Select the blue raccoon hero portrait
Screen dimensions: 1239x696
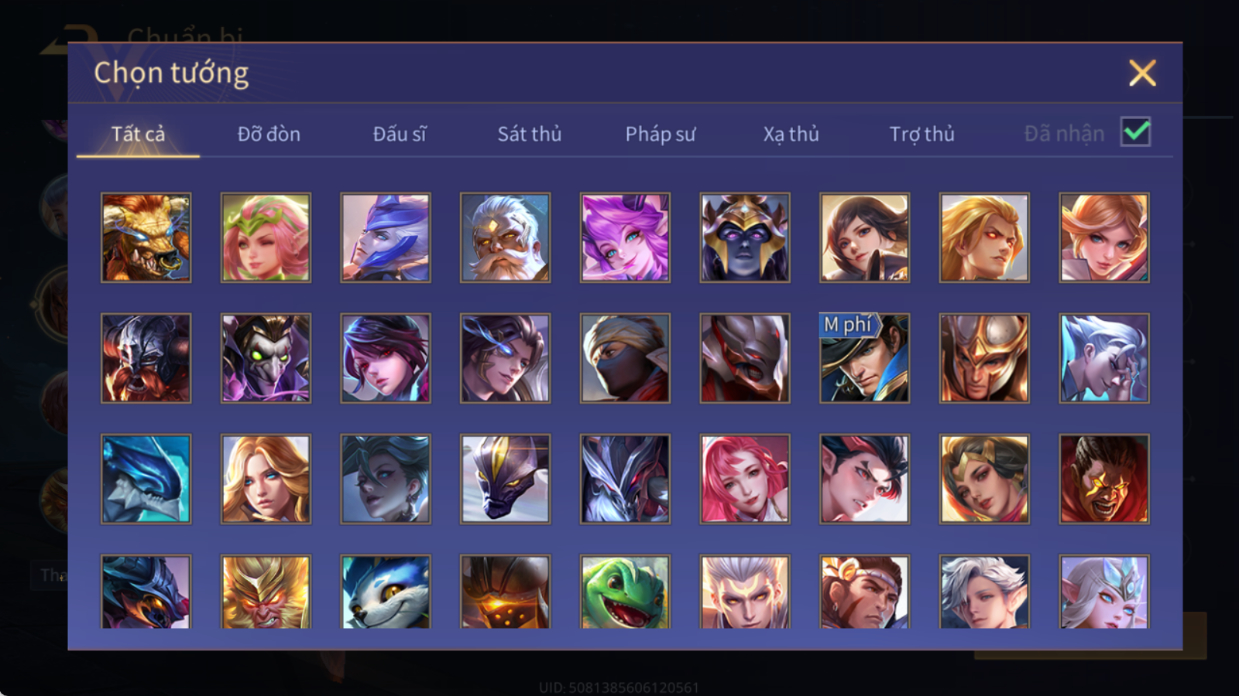click(x=385, y=592)
